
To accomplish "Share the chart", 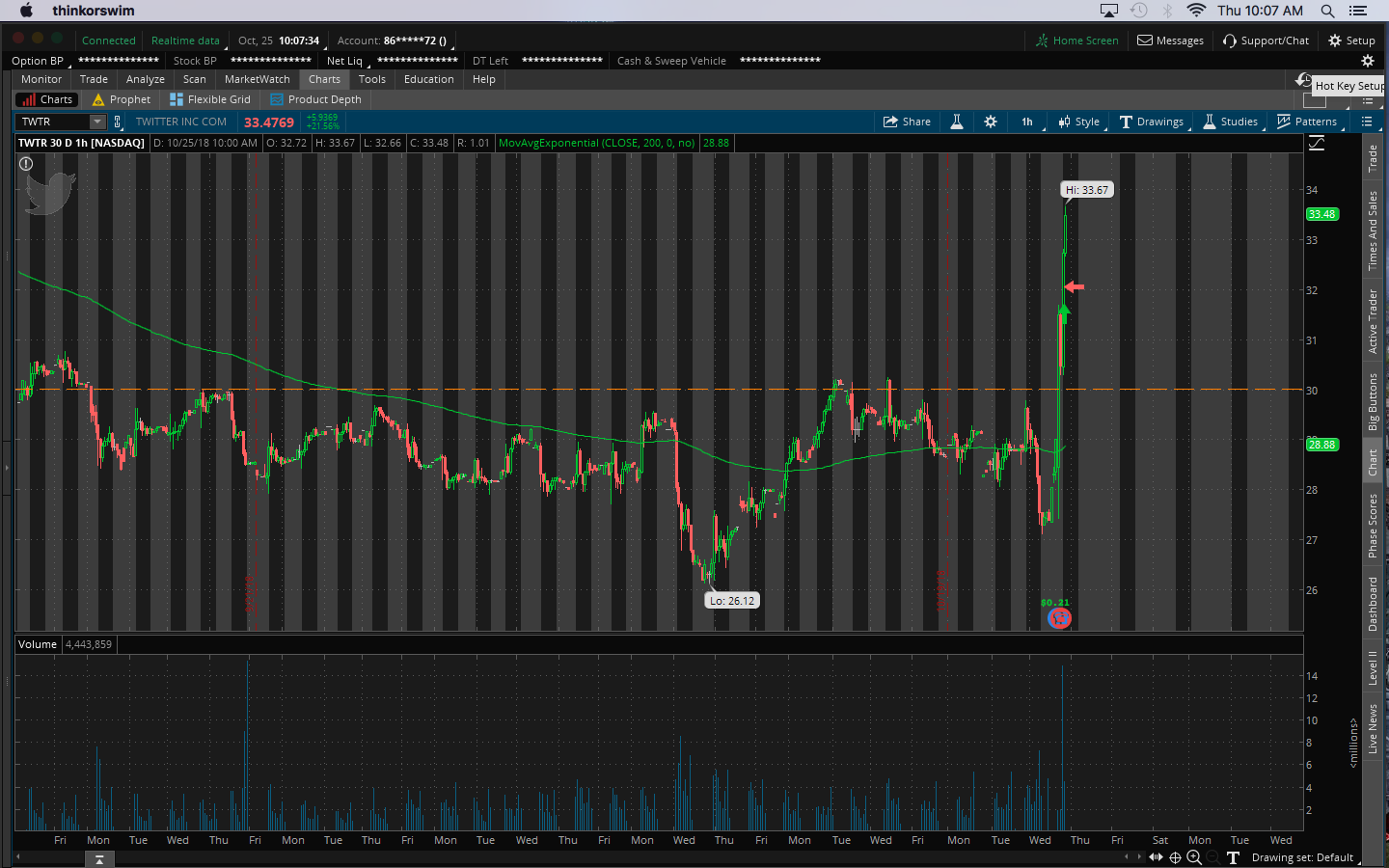I will [x=907, y=122].
